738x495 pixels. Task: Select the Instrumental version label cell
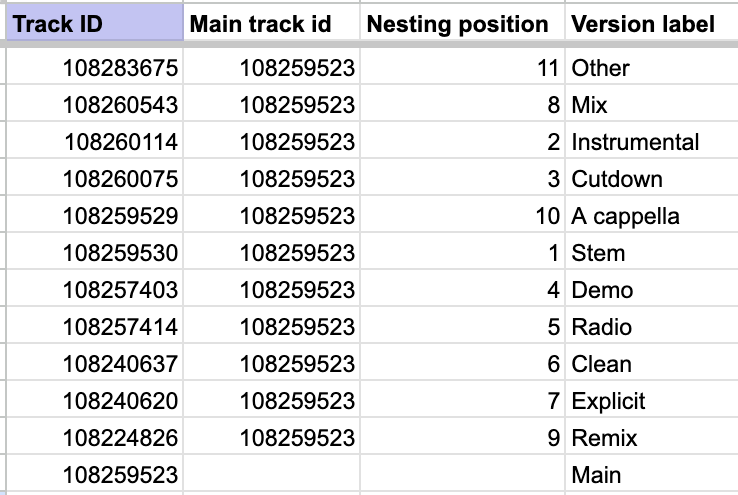click(651, 140)
